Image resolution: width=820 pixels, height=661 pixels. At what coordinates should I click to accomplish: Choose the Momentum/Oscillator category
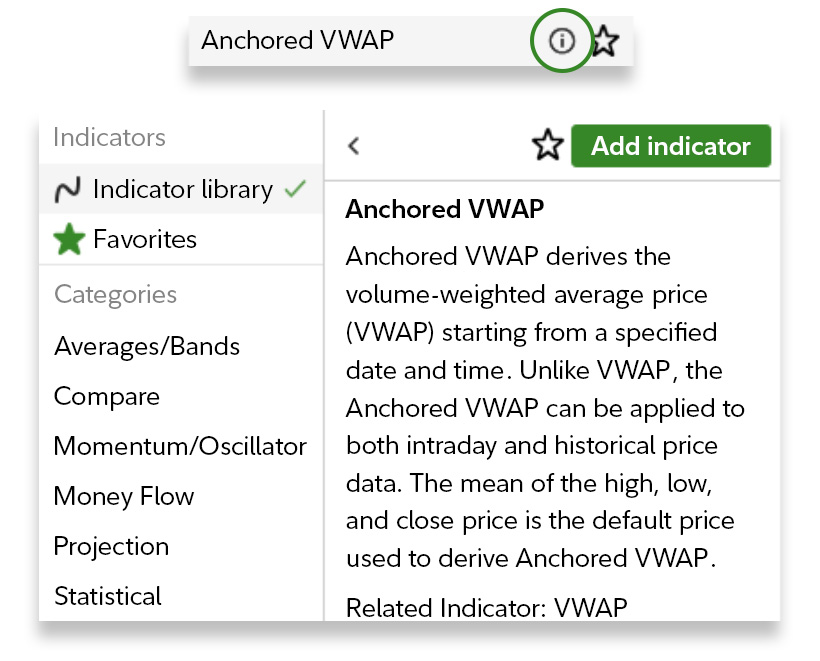(180, 446)
